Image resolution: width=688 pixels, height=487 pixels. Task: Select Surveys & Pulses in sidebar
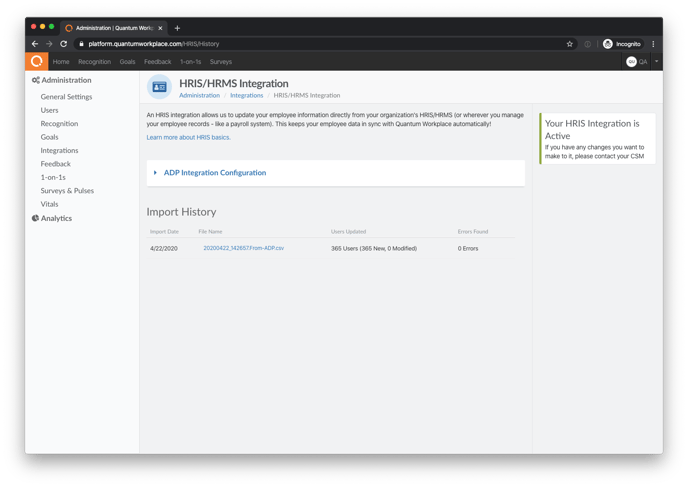(x=67, y=191)
